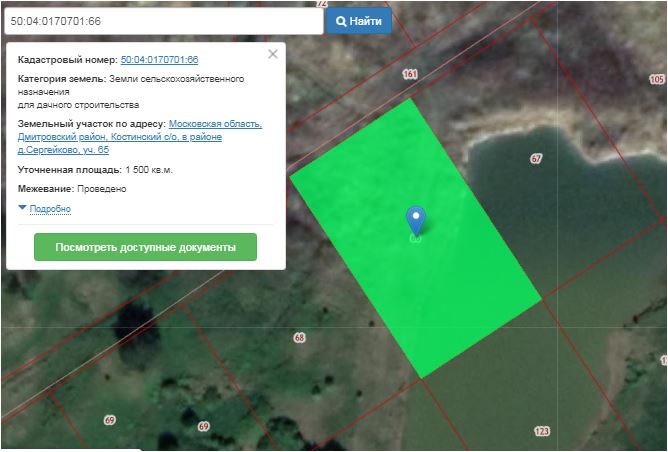Click parcel label 123 on the map
The width and height of the screenshot is (668, 452).
(x=542, y=431)
